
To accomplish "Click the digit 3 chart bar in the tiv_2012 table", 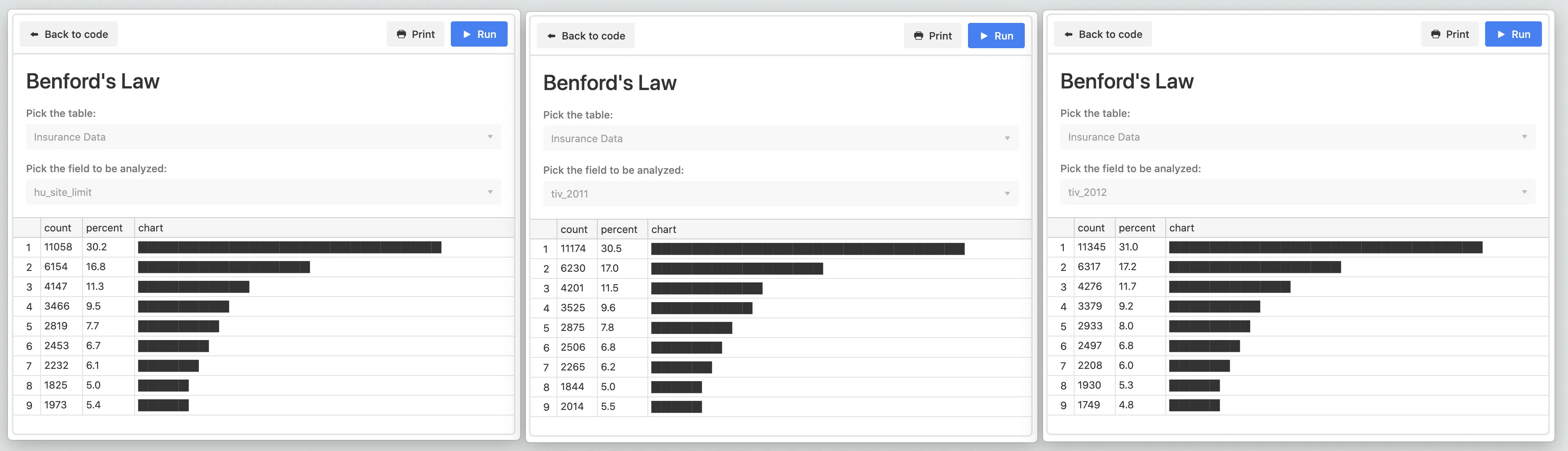I will (x=1230, y=287).
